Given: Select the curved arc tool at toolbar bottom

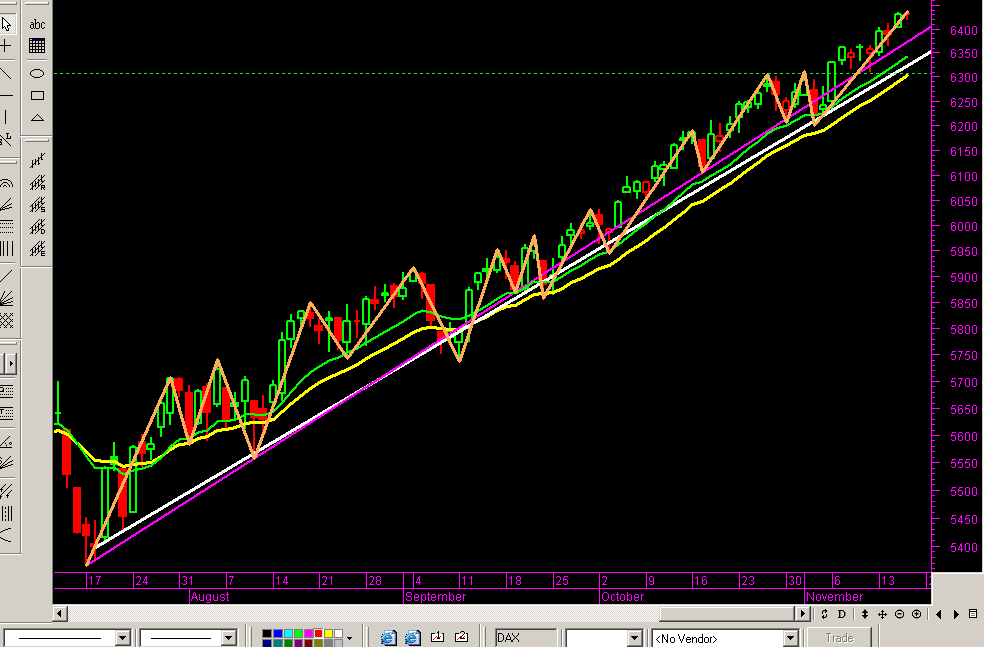Looking at the screenshot, I should (6, 535).
